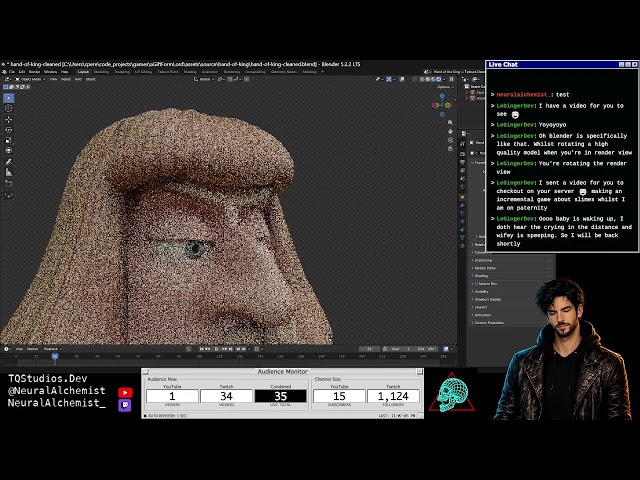640x480 pixels.
Task: Jump to first frame in timeline
Action: pyautogui.click(x=202, y=349)
